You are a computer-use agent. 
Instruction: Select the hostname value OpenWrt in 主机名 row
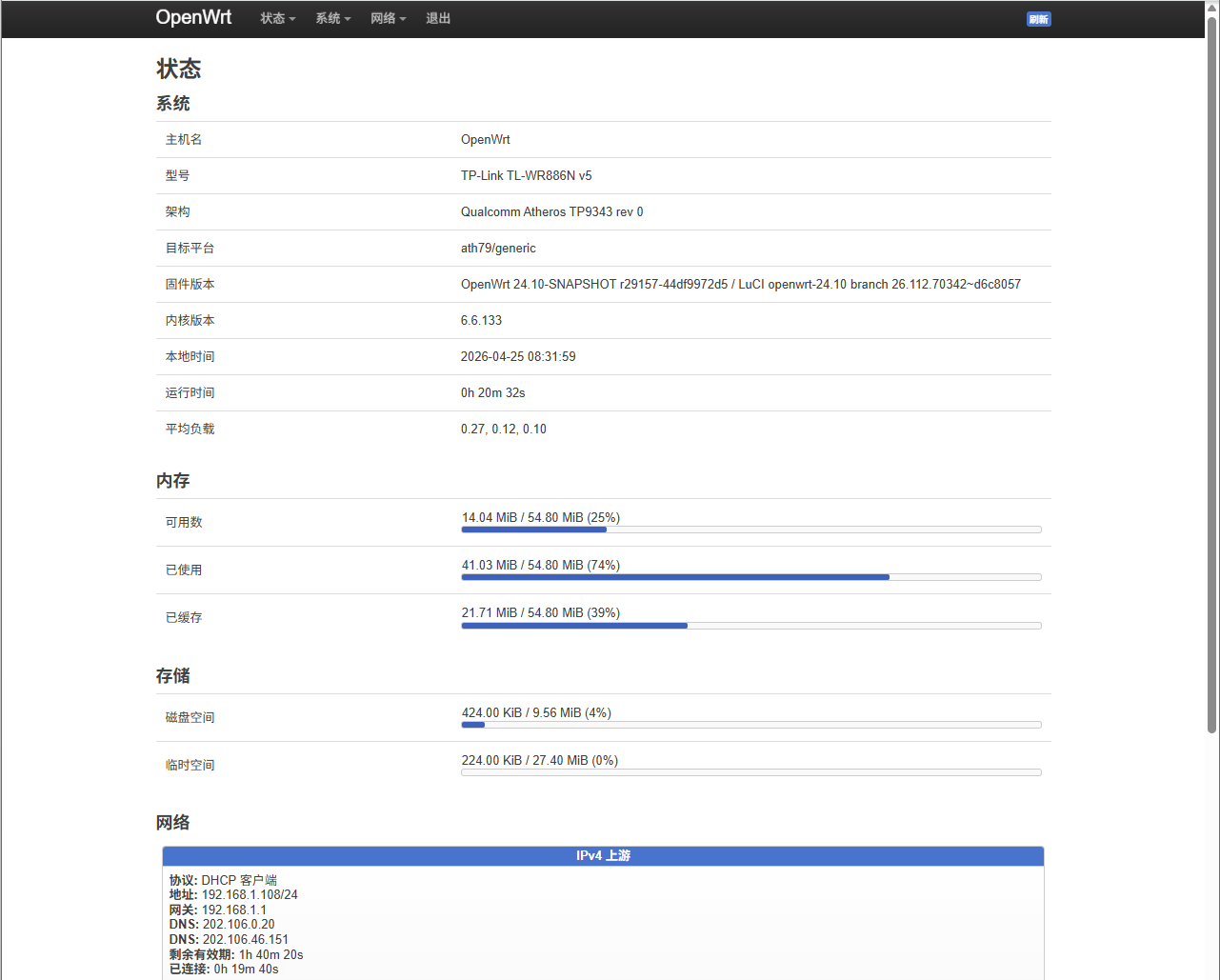pos(486,139)
